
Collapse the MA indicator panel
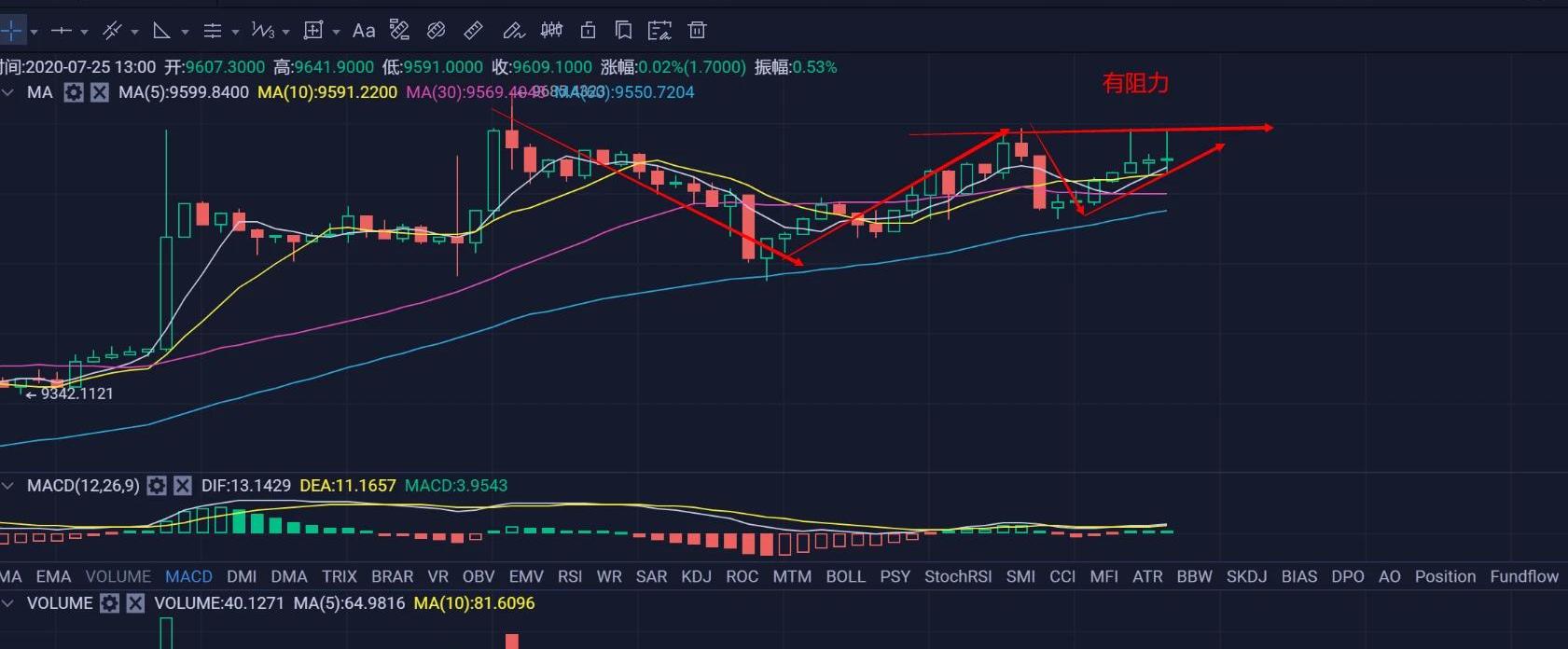(x=8, y=92)
